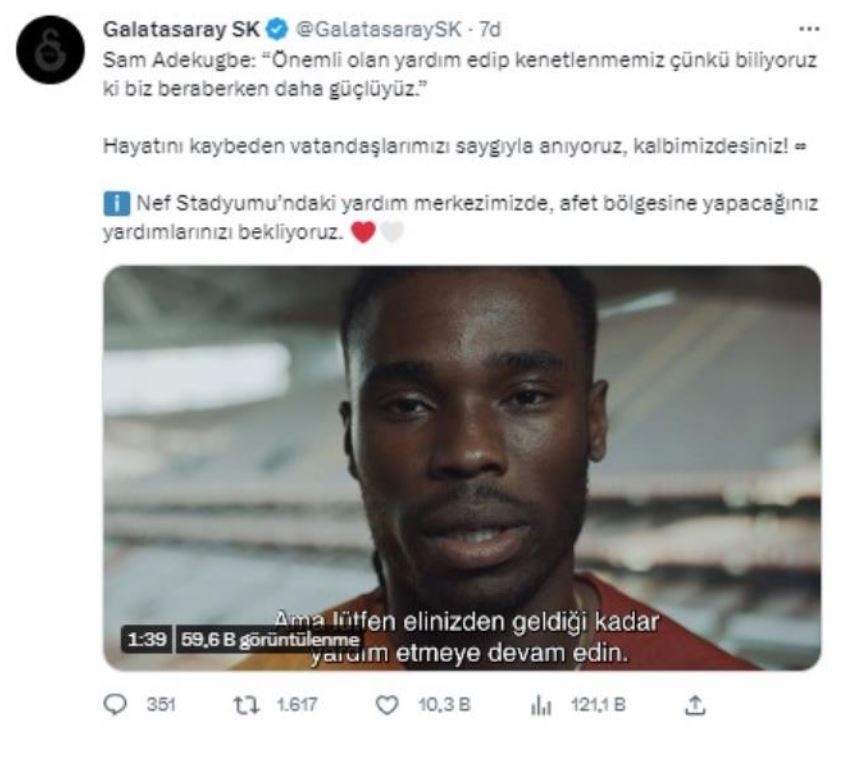Open the three-dot more options menu
The width and height of the screenshot is (844, 761).
808,29
